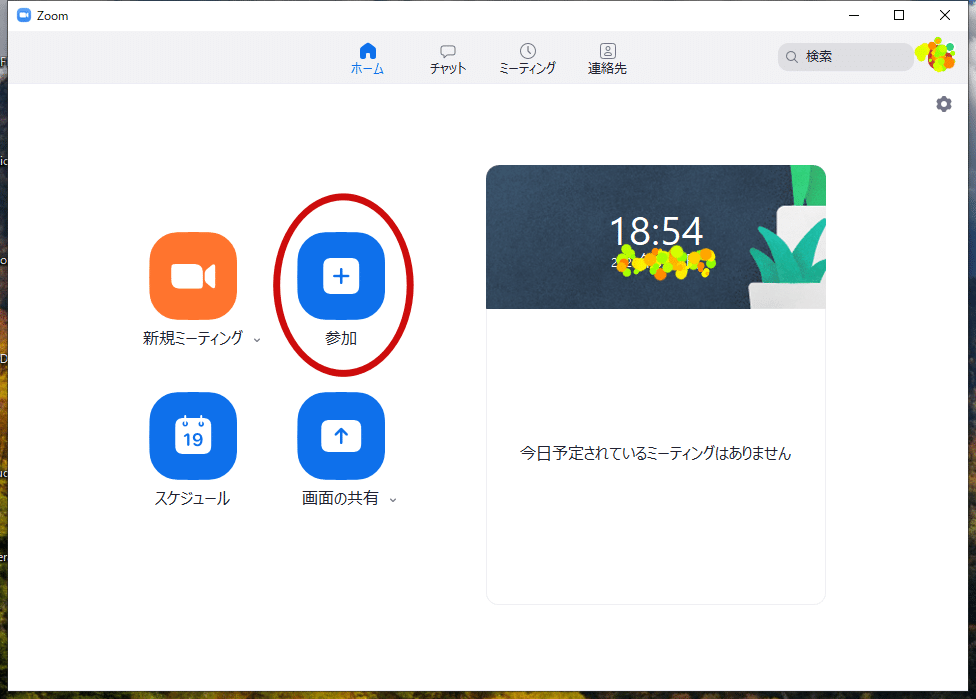Switch to the 連絡先 tab
This screenshot has height=699, width=976.
click(x=607, y=56)
